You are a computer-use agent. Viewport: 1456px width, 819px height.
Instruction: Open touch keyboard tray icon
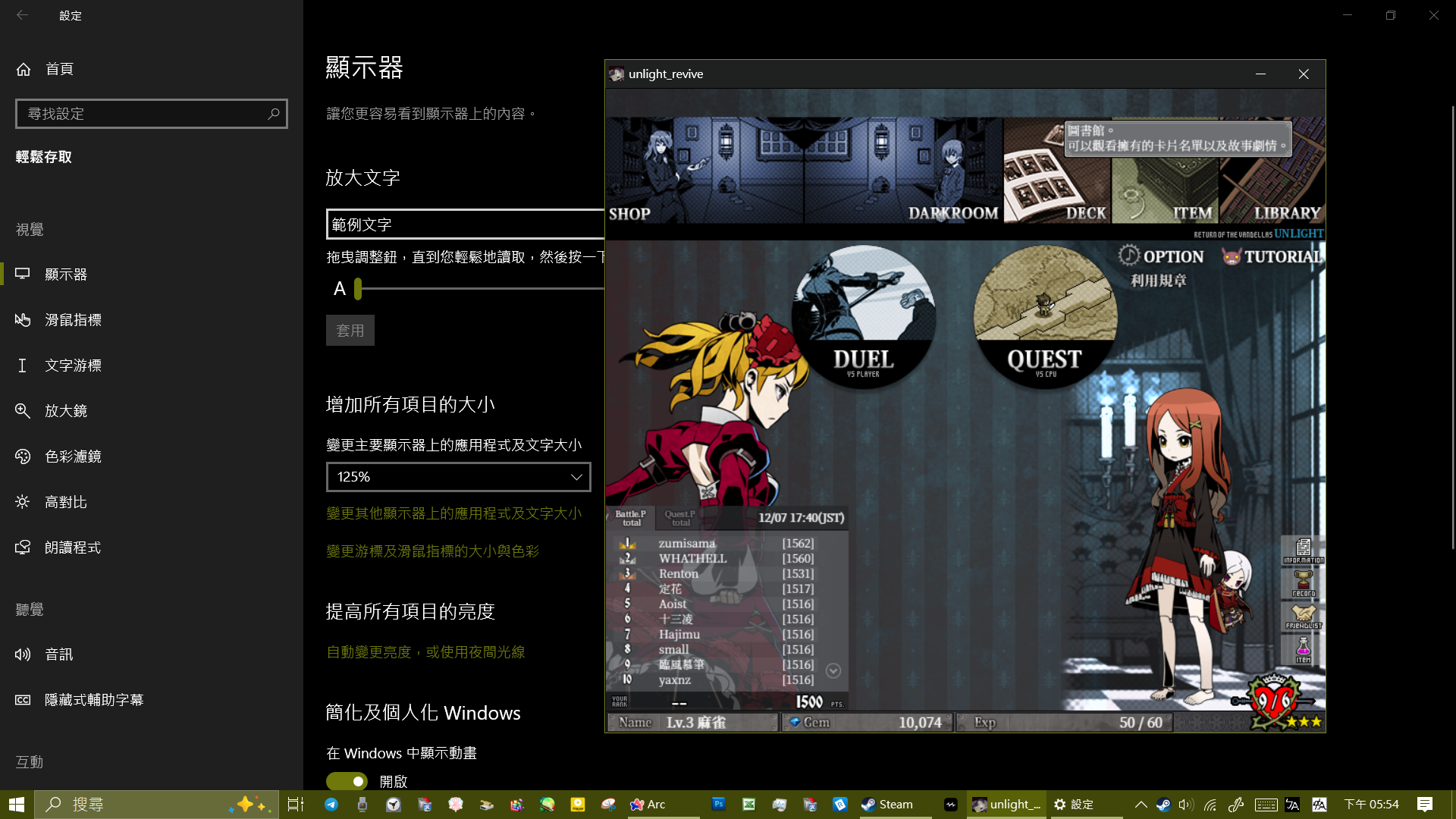pos(1266,805)
